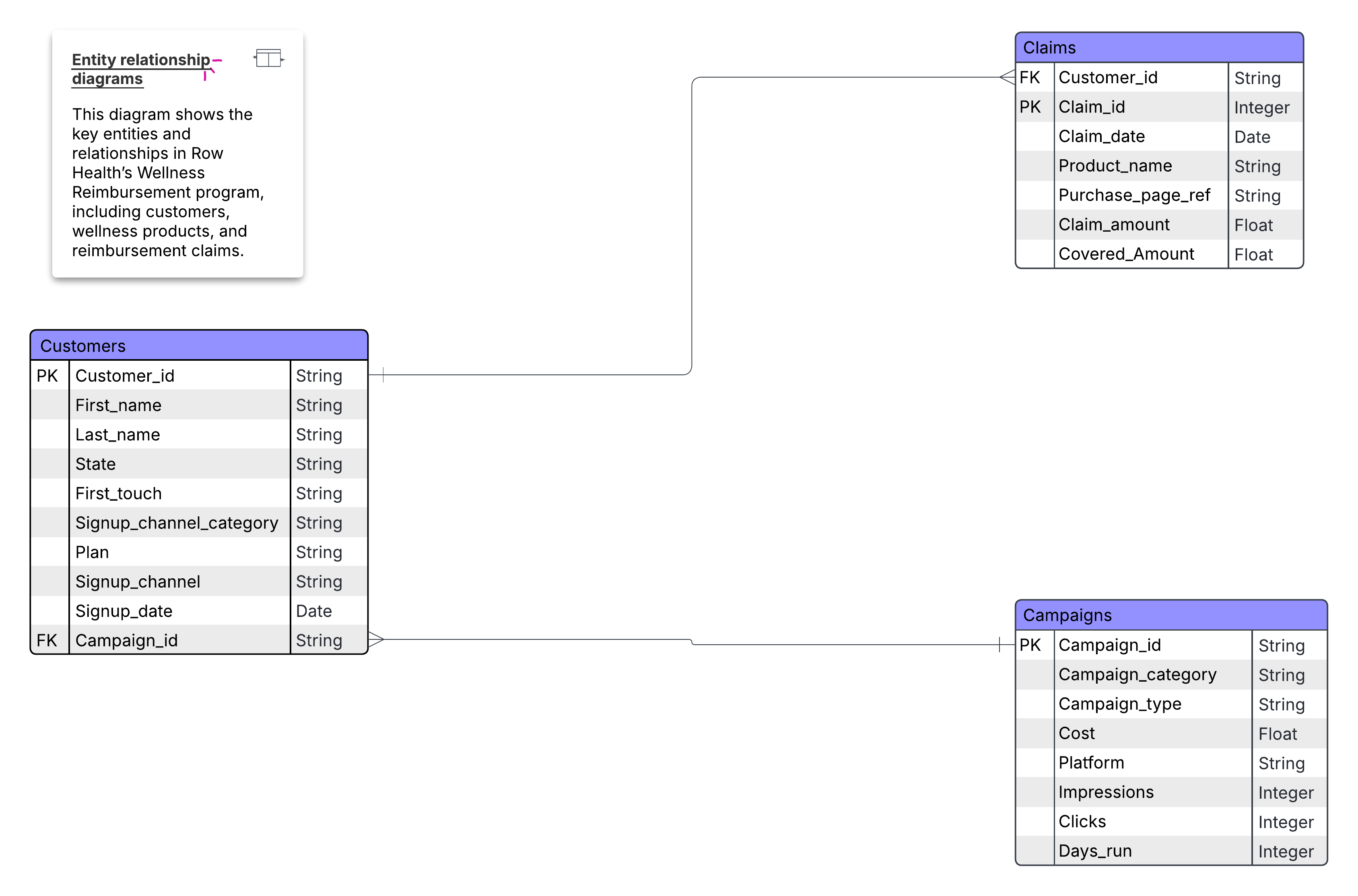
Task: Select the diagram description paragraph text
Action: (x=167, y=182)
